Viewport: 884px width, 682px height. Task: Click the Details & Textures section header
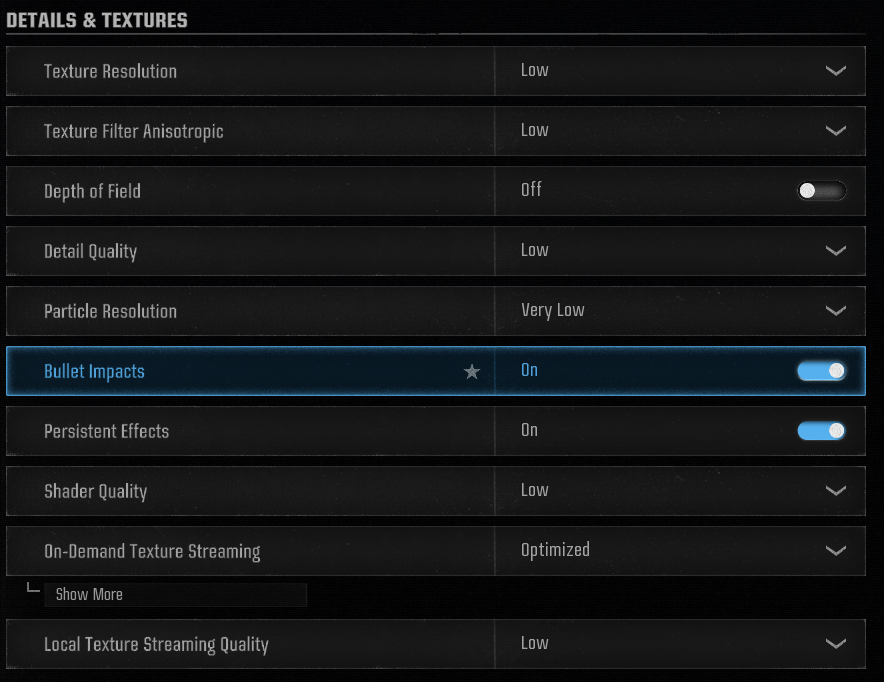(x=97, y=19)
